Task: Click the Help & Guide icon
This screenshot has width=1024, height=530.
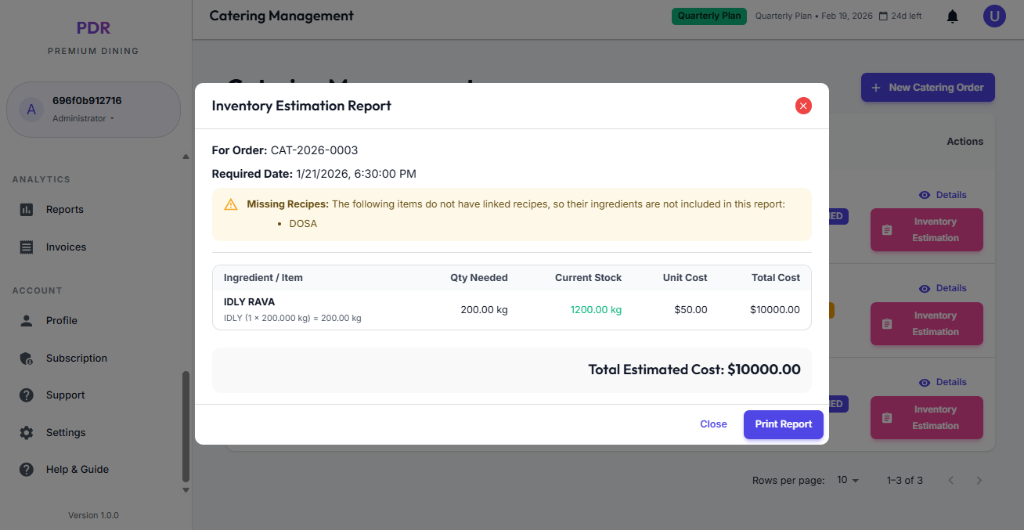Action: [x=27, y=470]
